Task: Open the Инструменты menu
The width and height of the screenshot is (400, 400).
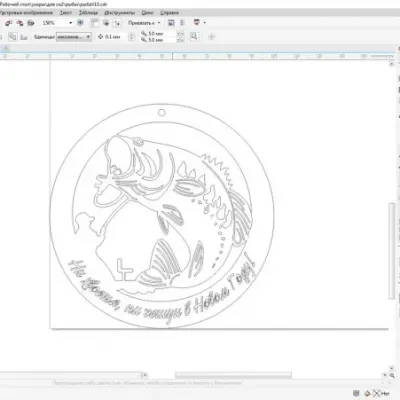Action: pos(120,13)
